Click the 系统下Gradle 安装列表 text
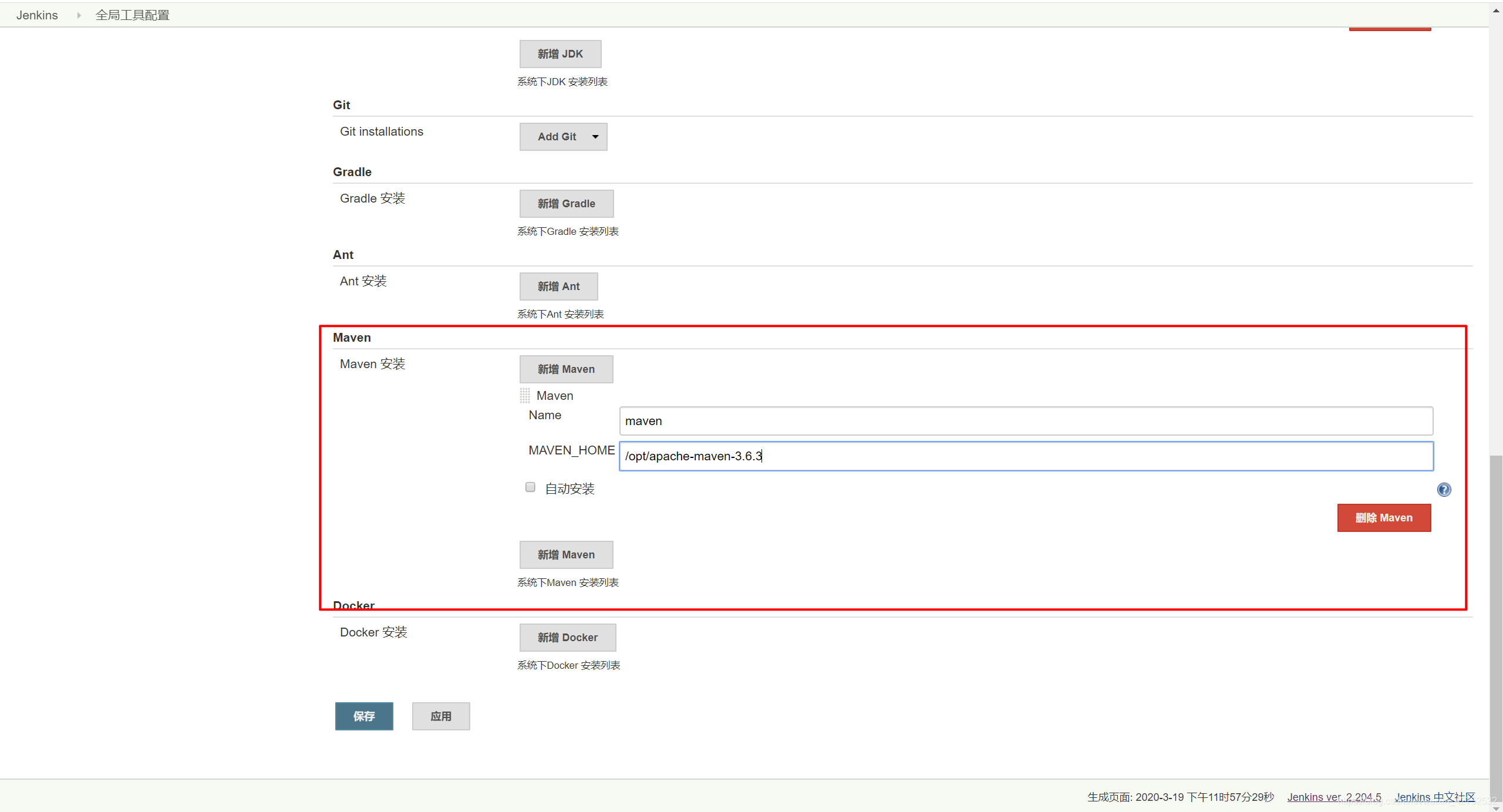1503x812 pixels. [568, 231]
